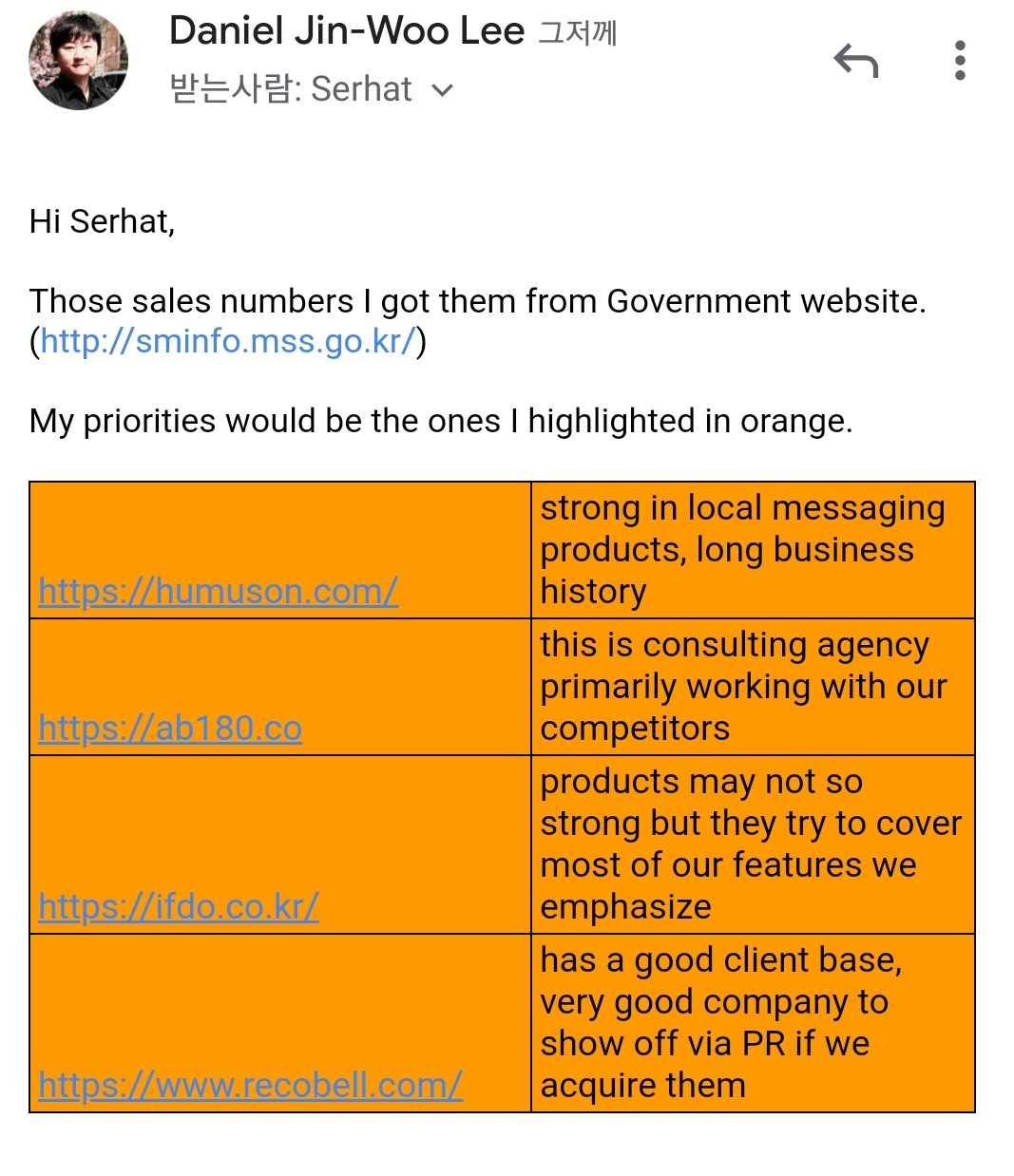Tap the 'Hi Serhat,' greeting line
Viewport: 1014px width, 1176px height.
coord(103,221)
